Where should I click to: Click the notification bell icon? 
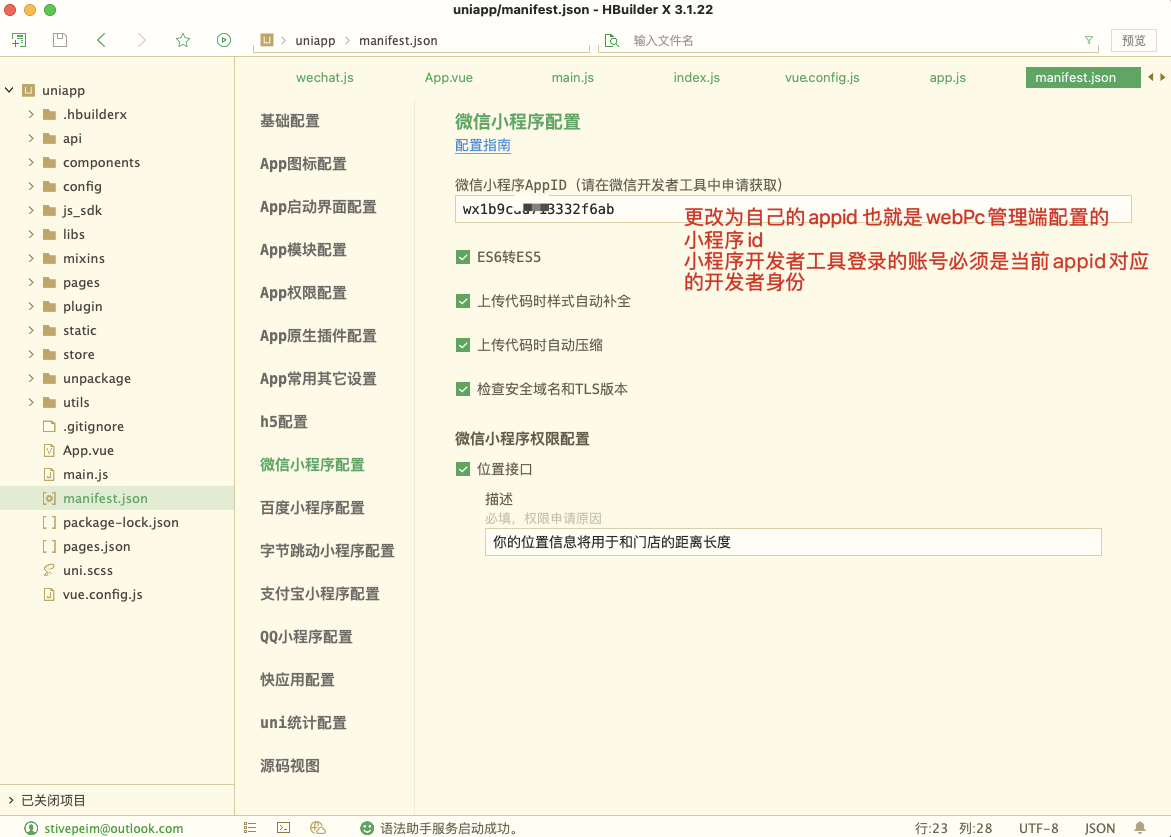(x=1140, y=828)
